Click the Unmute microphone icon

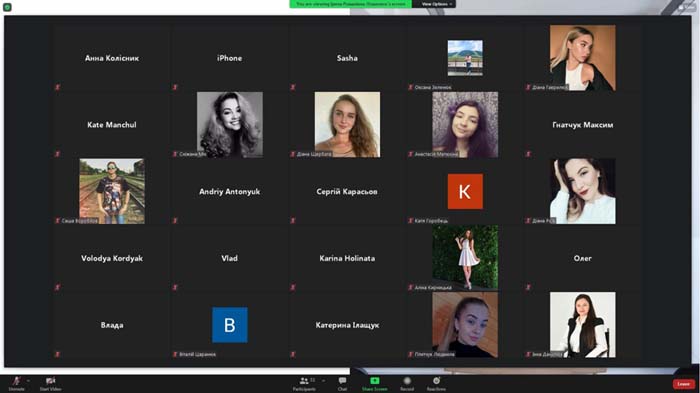pyautogui.click(x=17, y=381)
